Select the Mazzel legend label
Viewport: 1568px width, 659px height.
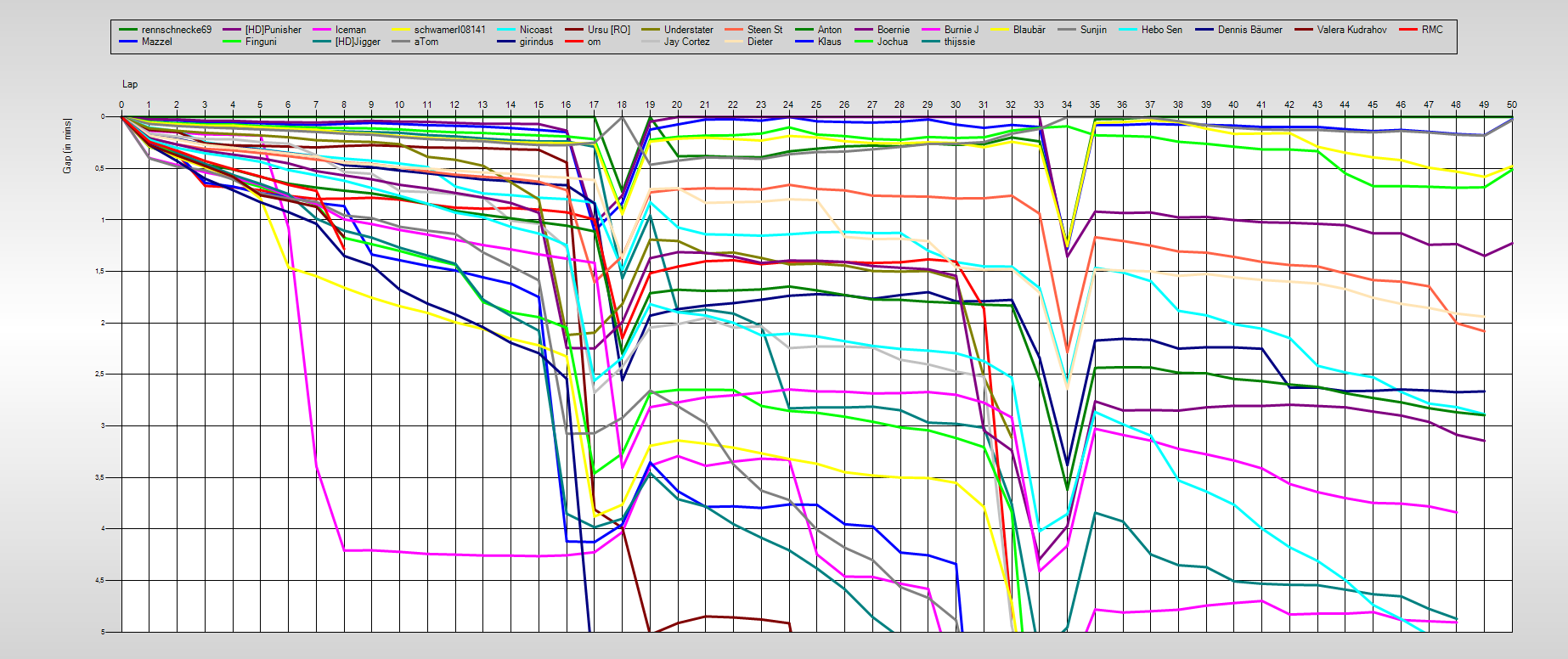pyautogui.click(x=156, y=42)
